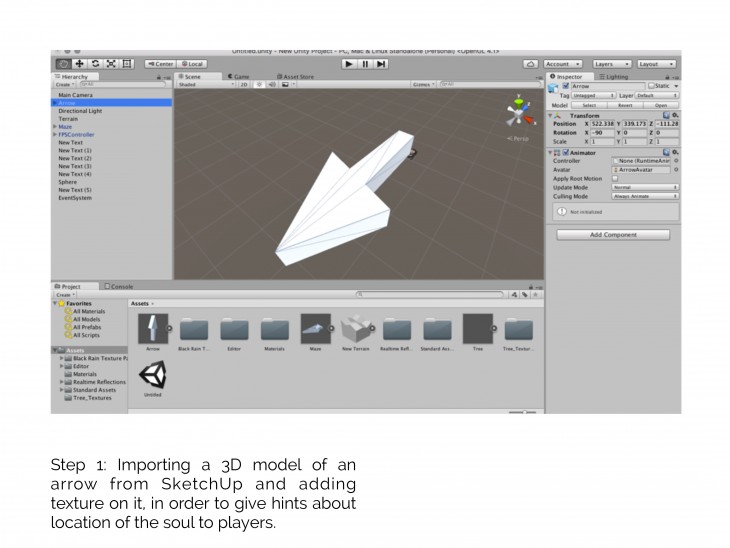Toggle 2D view mode in Scene
Screen dimensions: 730x548
pyautogui.click(x=243, y=85)
